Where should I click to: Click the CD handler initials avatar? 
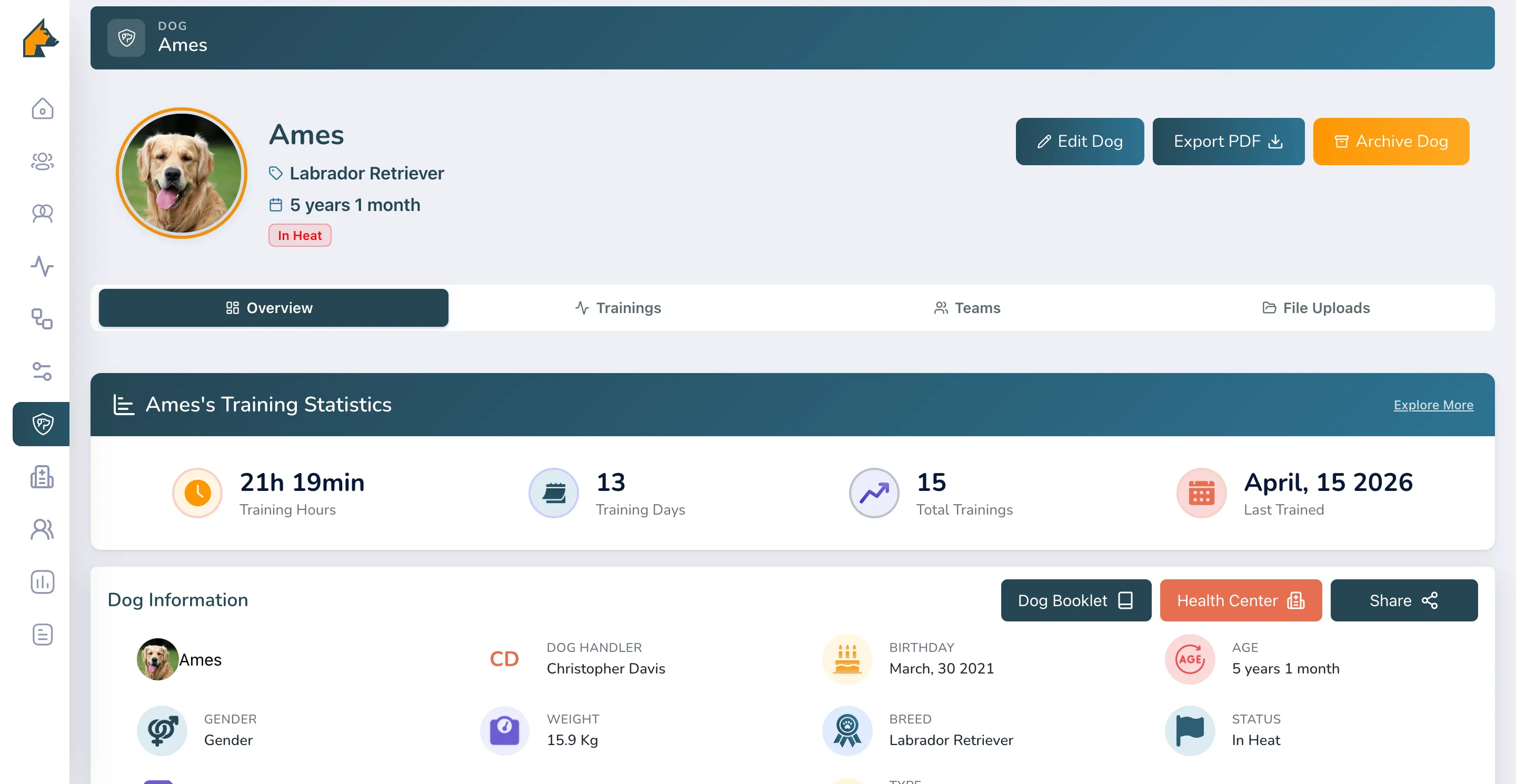[504, 659]
